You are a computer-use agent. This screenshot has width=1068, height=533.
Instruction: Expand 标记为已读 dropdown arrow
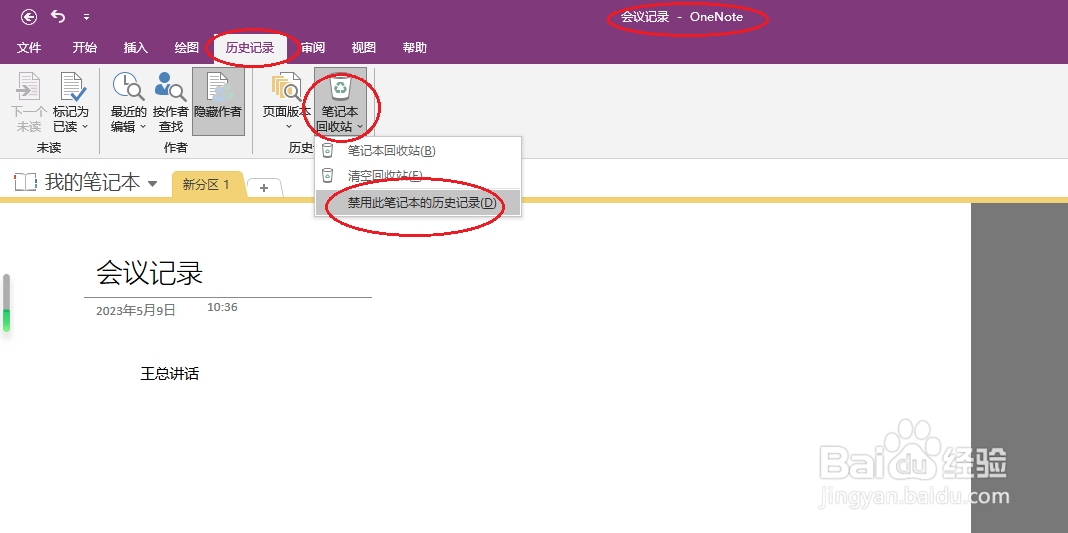[85, 127]
